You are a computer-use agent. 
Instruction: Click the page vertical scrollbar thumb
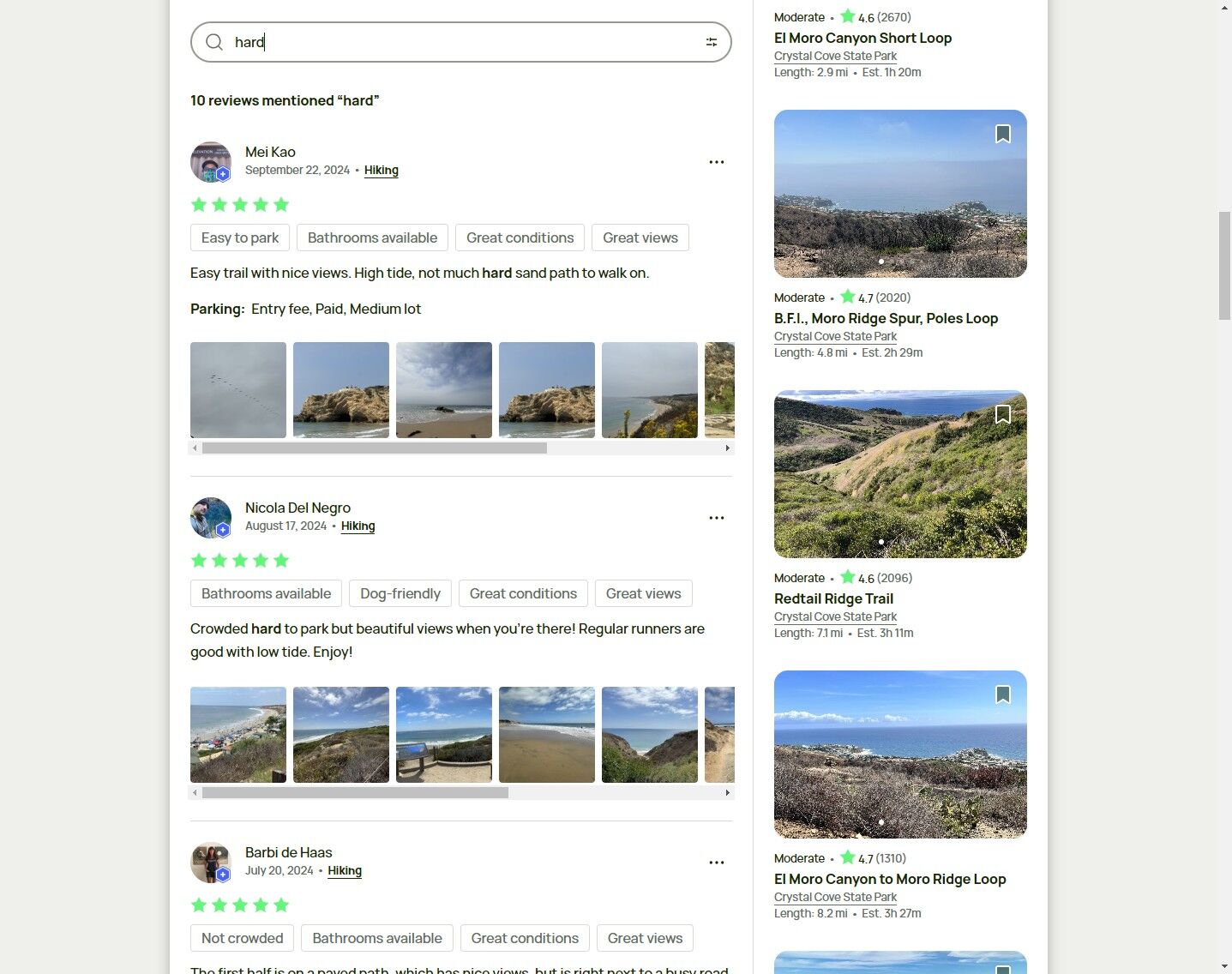1224,266
